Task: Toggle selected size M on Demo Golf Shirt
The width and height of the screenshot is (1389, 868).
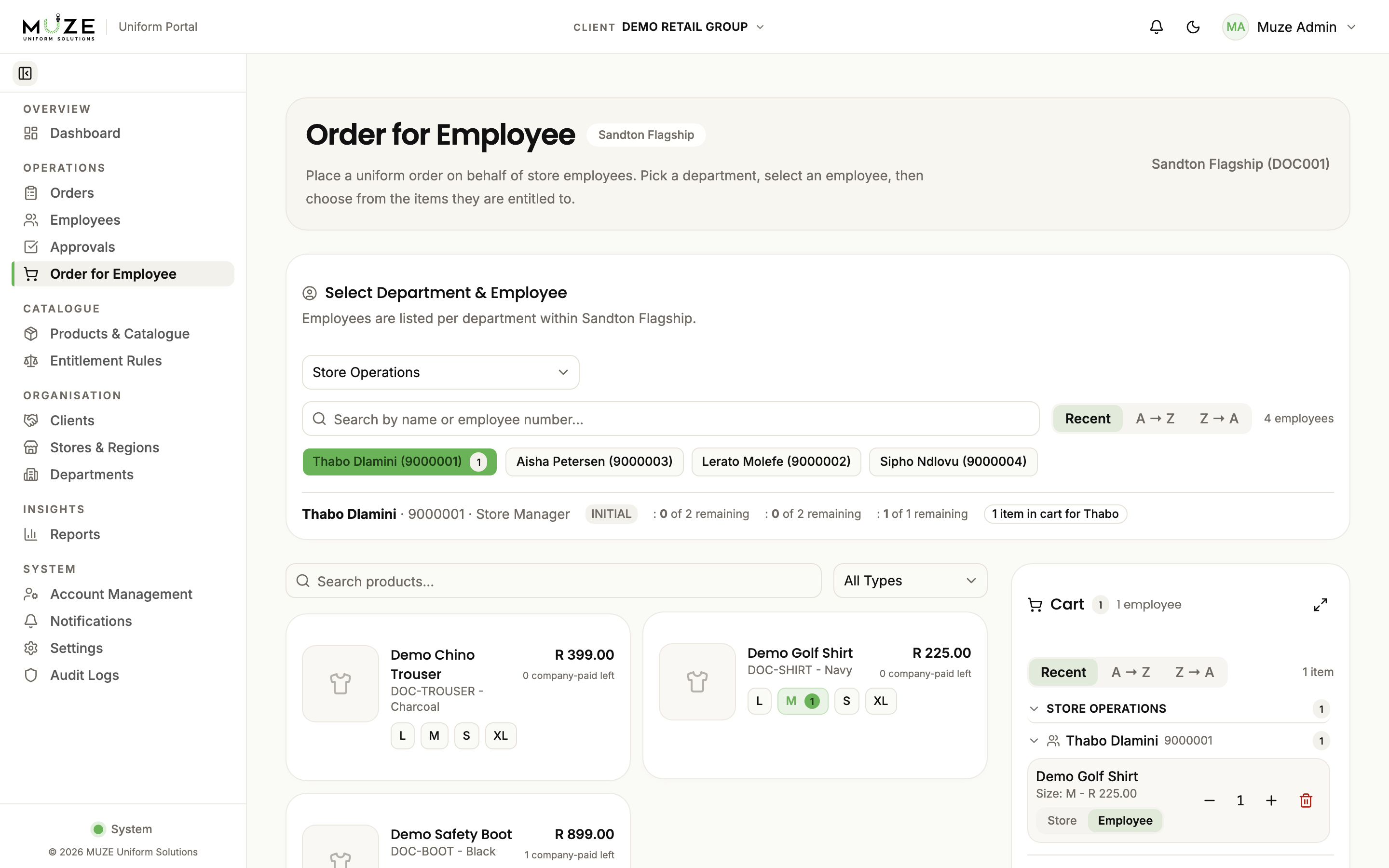Action: (x=803, y=701)
